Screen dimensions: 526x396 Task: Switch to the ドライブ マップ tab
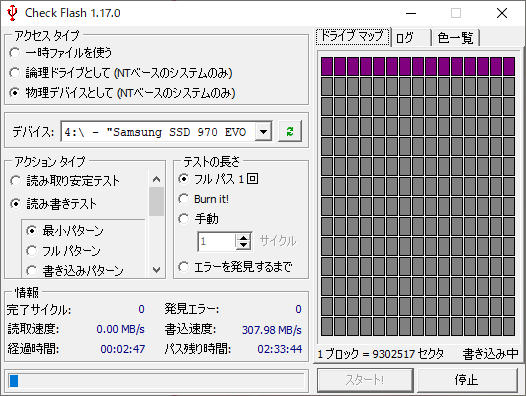click(353, 36)
